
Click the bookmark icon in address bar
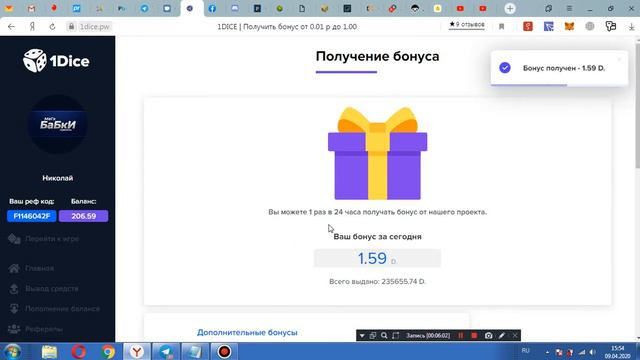tap(502, 27)
